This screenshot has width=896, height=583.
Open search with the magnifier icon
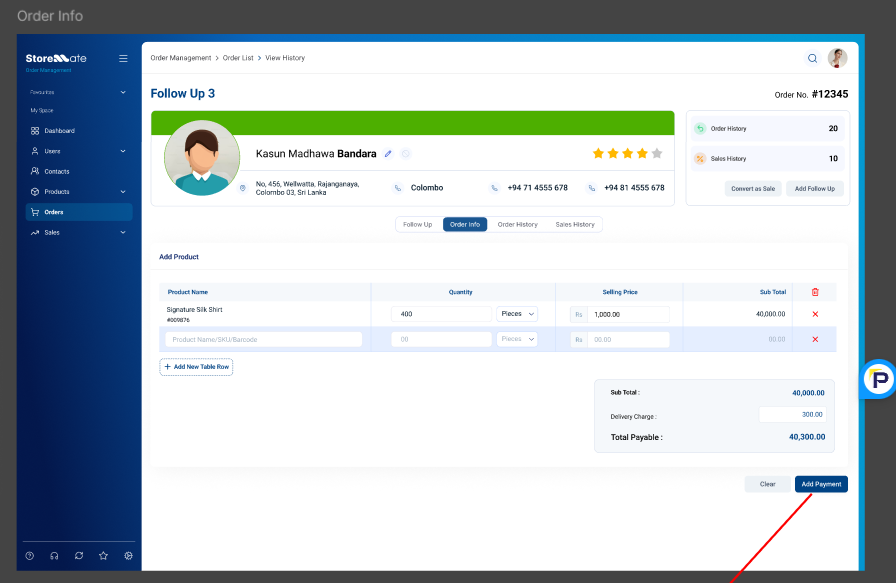pyautogui.click(x=812, y=58)
